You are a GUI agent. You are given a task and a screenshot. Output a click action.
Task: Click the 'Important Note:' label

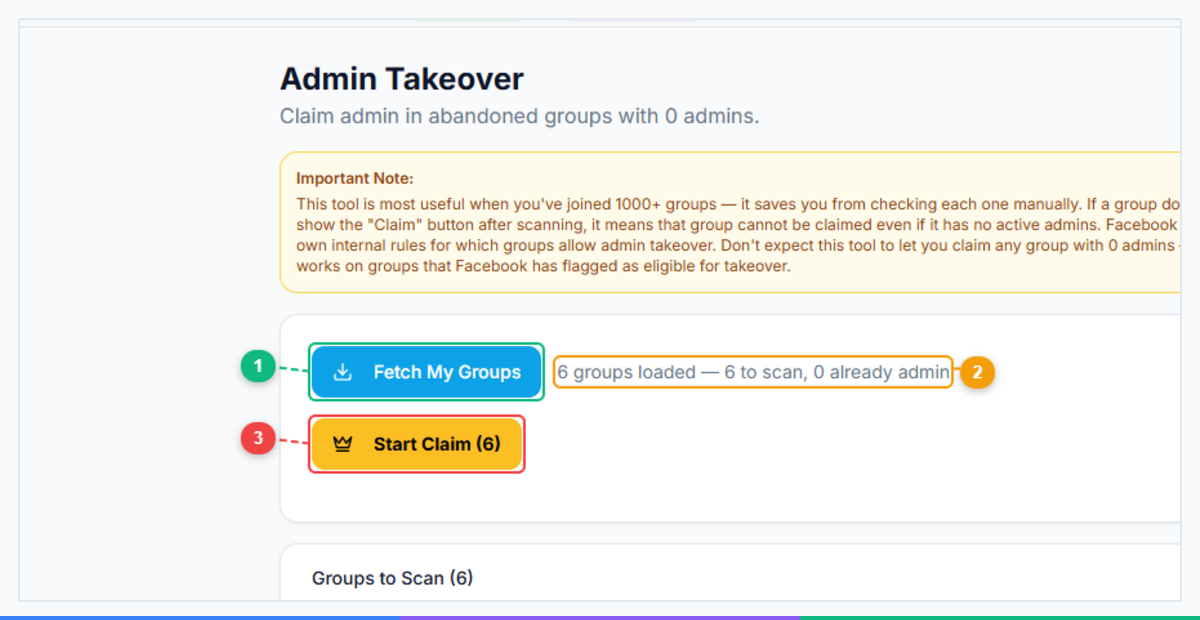pyautogui.click(x=355, y=178)
